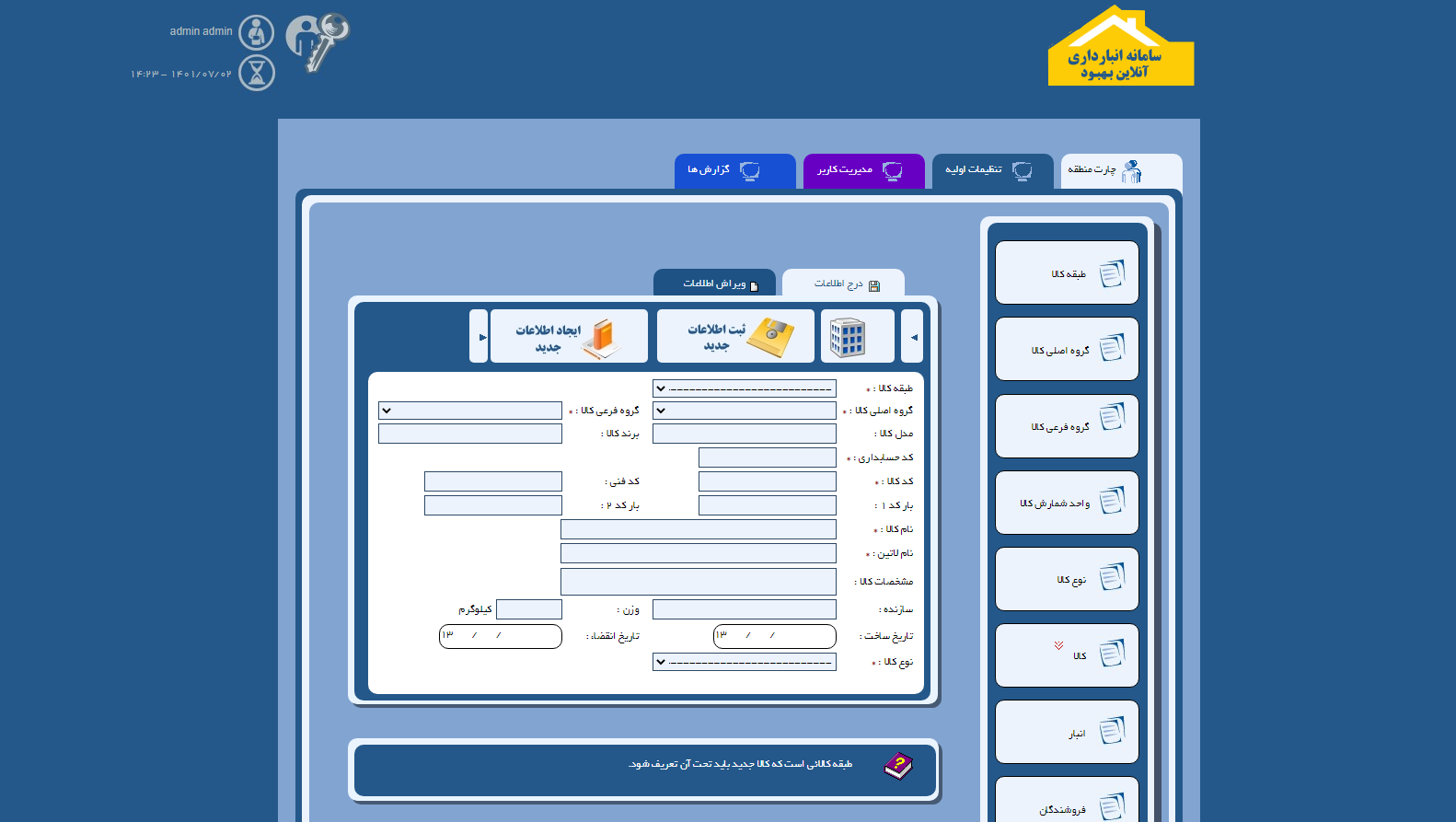Click the yellow house logo سامانه انبارداری
Screen dimensions: 1456x822
coord(1120,48)
